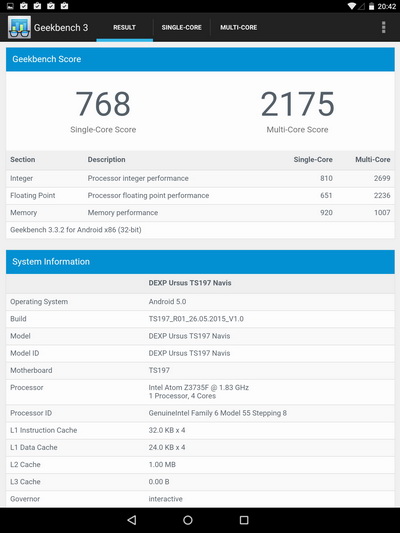This screenshot has height=533, width=400.
Task: Tap the System Information header
Action: click(200, 262)
